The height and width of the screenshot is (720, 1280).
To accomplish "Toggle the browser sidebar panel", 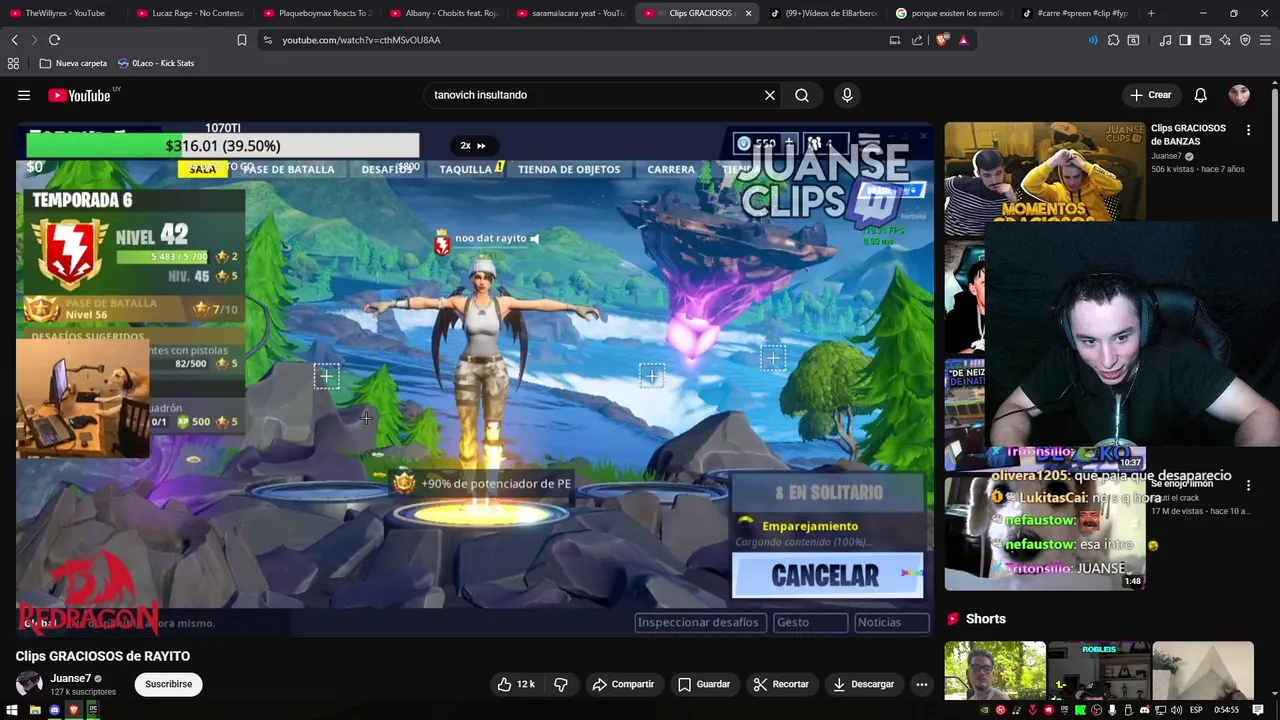I will click(x=1185, y=40).
